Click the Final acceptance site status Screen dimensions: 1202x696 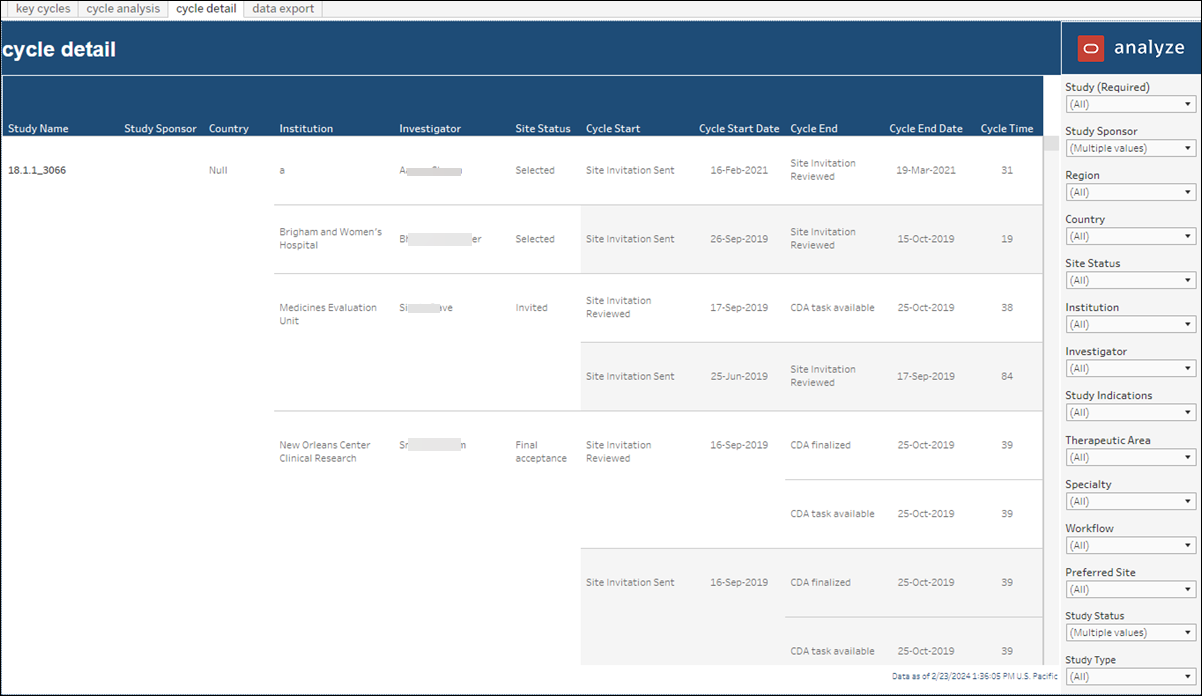click(x=541, y=452)
